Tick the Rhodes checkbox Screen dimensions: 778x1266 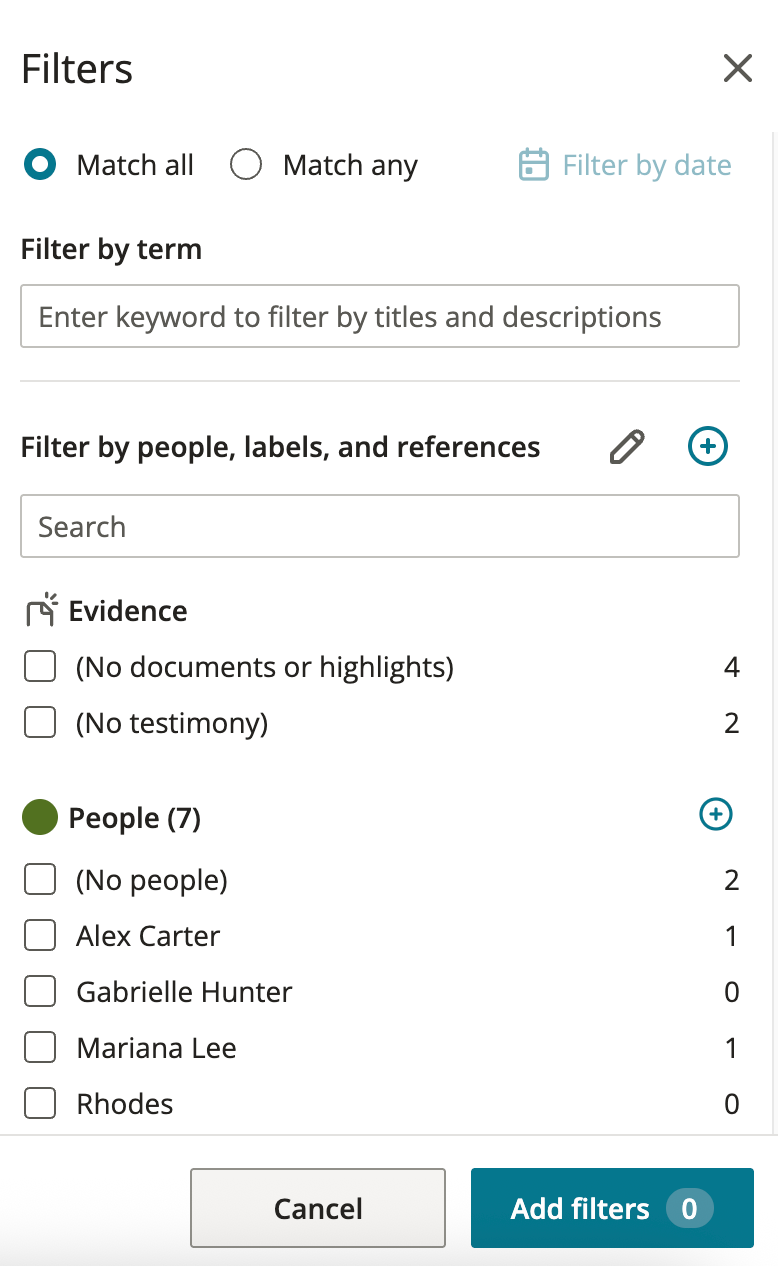[x=40, y=1104]
